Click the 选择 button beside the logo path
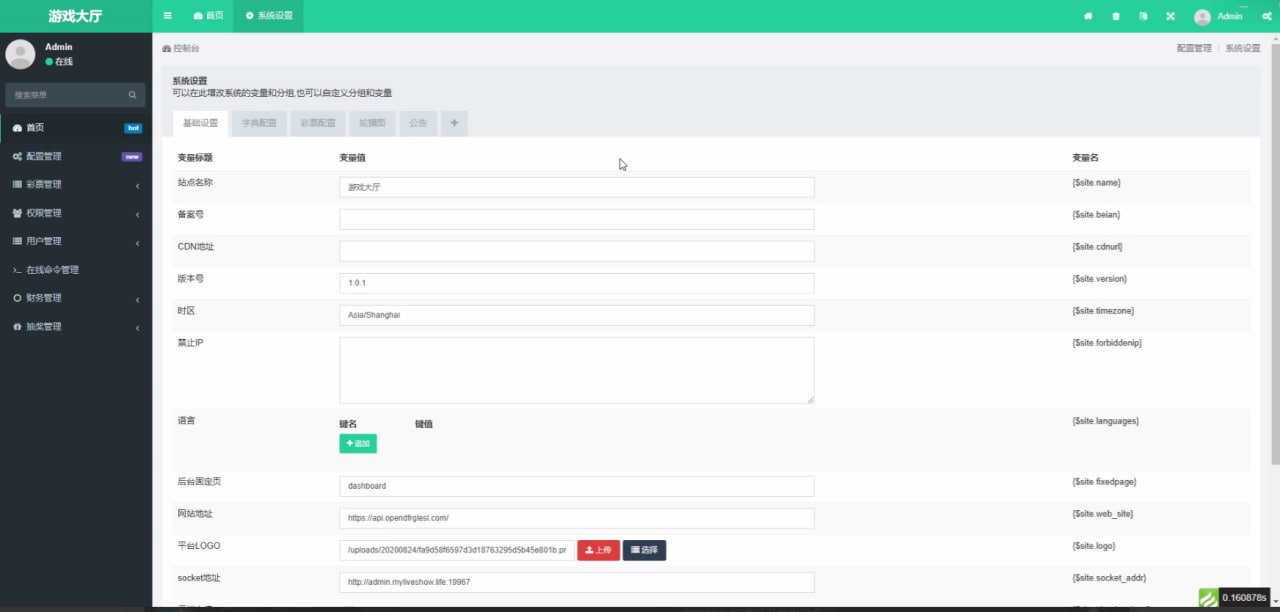The height and width of the screenshot is (612, 1280). [644, 550]
